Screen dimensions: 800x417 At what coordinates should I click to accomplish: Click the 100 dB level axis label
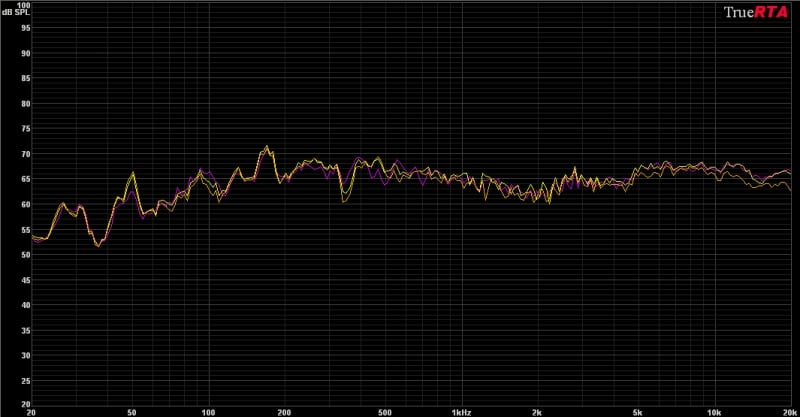pyautogui.click(x=23, y=5)
